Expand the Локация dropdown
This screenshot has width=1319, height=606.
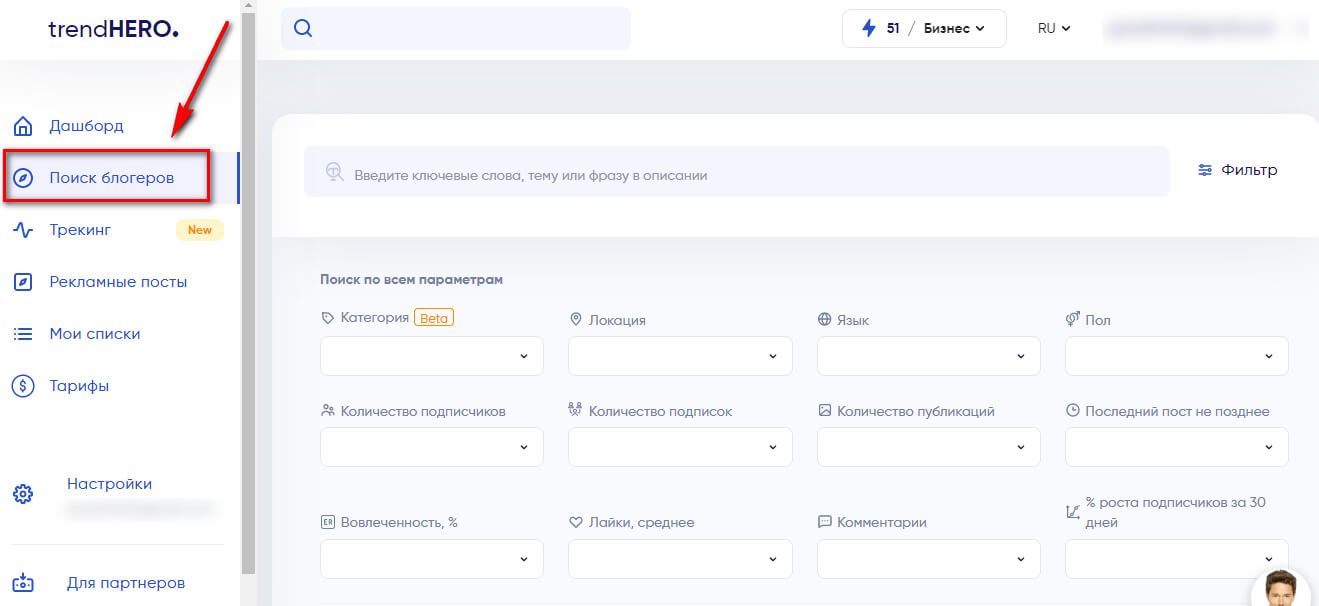tap(679, 356)
